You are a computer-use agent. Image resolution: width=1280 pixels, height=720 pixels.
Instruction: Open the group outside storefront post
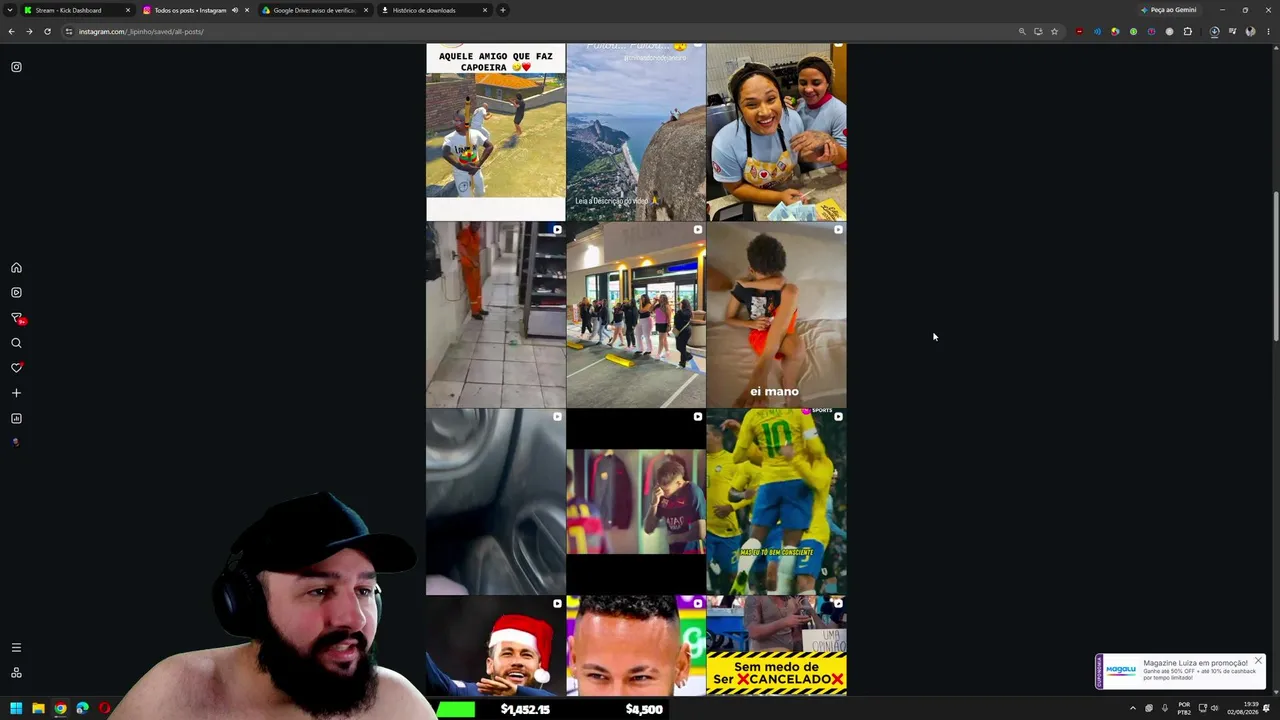pos(636,315)
